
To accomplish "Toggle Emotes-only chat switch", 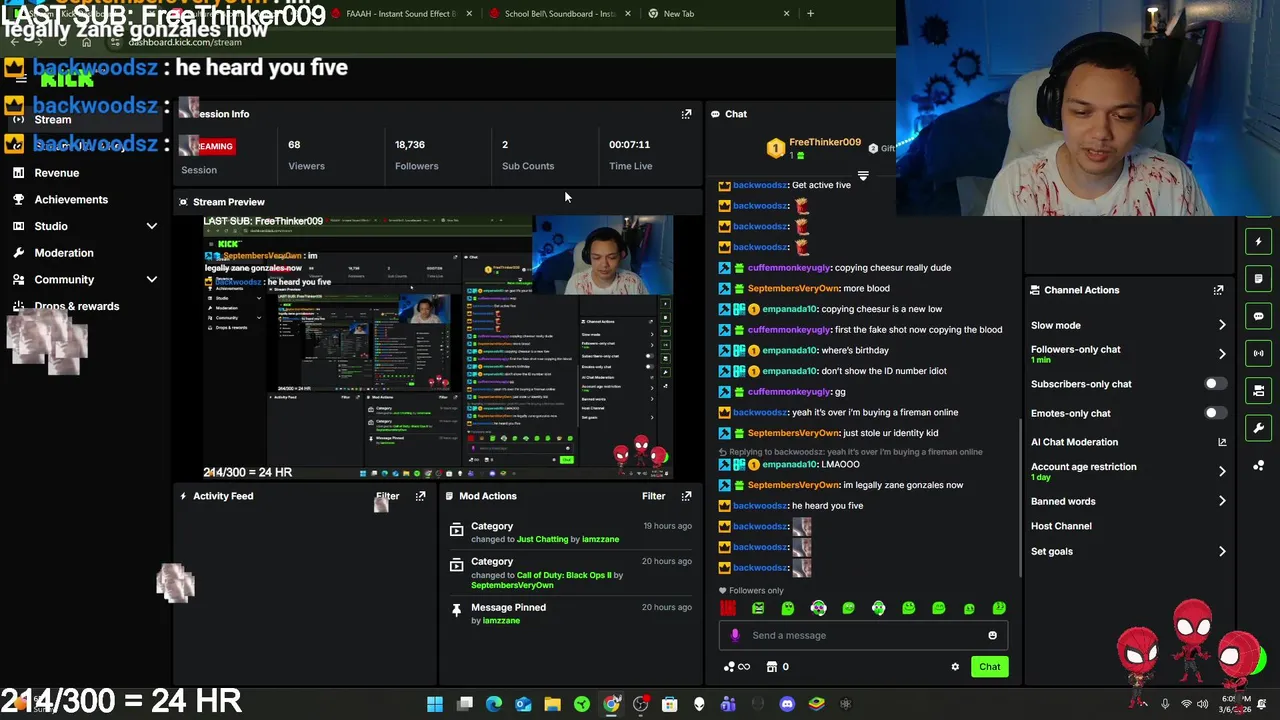I will pyautogui.click(x=1214, y=413).
